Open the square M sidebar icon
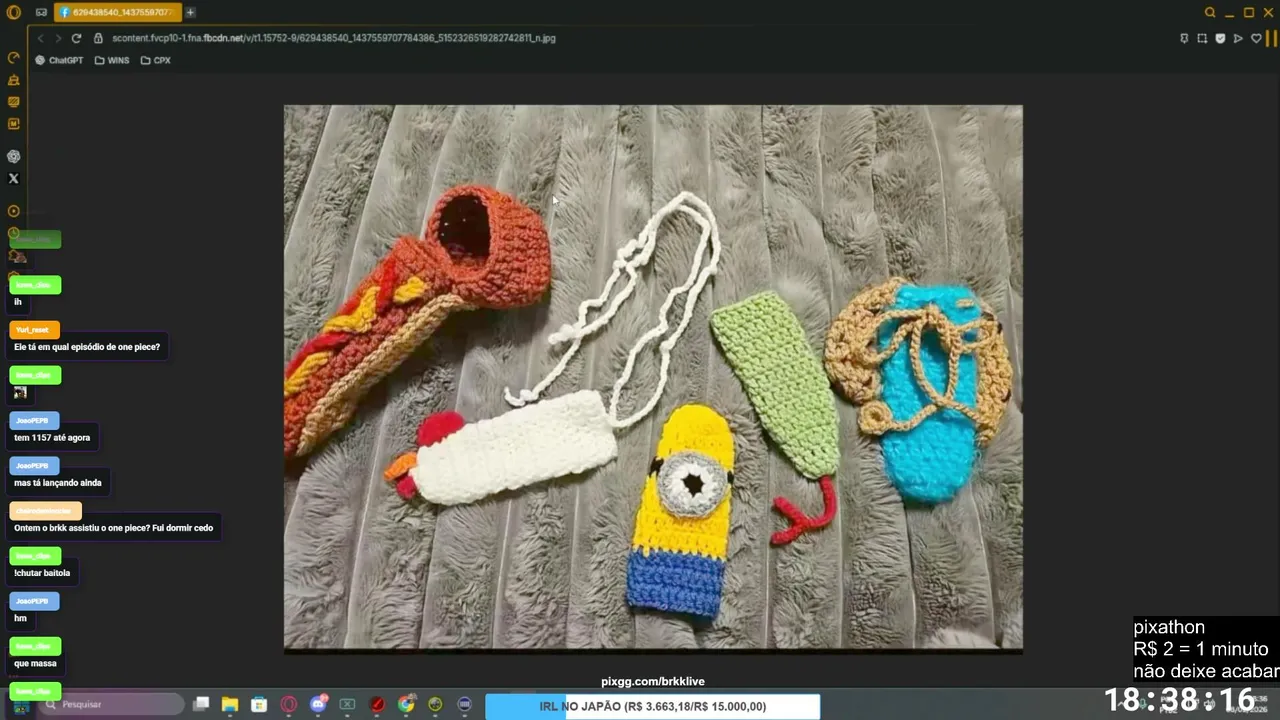The width and height of the screenshot is (1280, 720). (14, 124)
